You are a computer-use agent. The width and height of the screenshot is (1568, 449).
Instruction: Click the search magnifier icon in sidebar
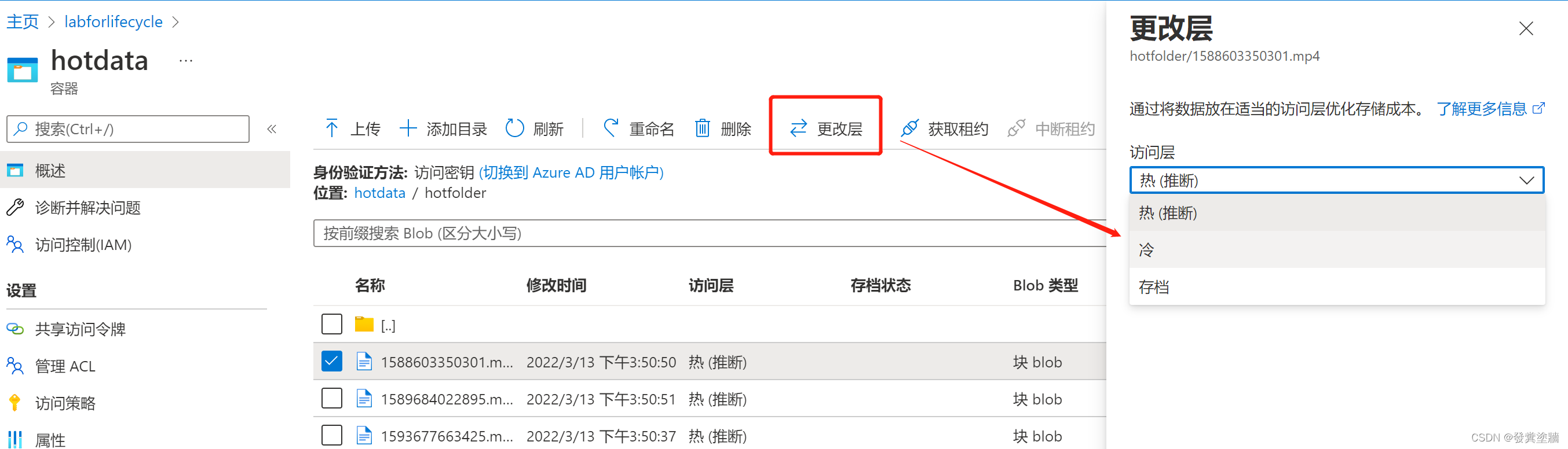[x=21, y=128]
